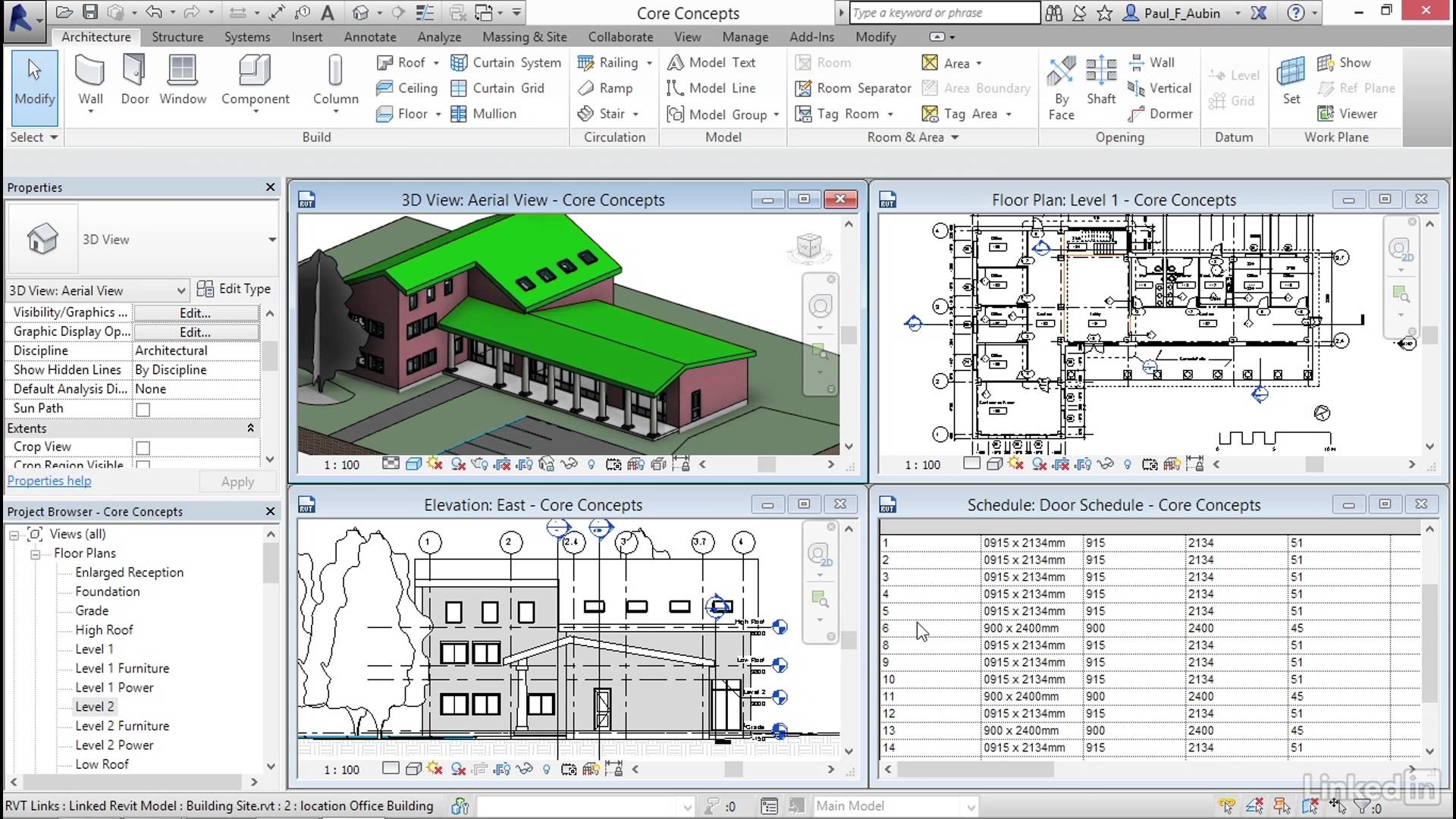
Task: Click Edit for Graphic Display Options
Action: tap(196, 332)
